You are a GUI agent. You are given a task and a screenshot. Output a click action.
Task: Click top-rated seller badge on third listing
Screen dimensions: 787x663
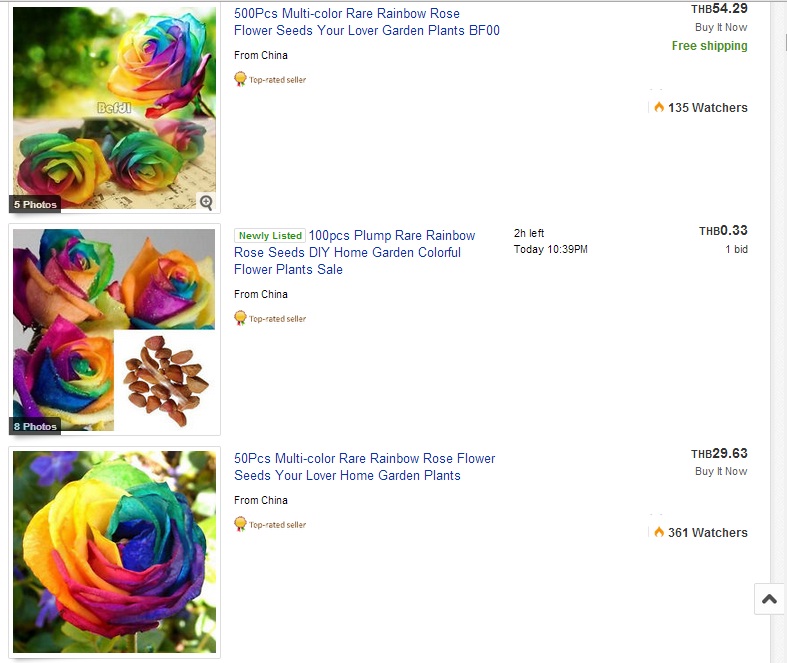[270, 524]
